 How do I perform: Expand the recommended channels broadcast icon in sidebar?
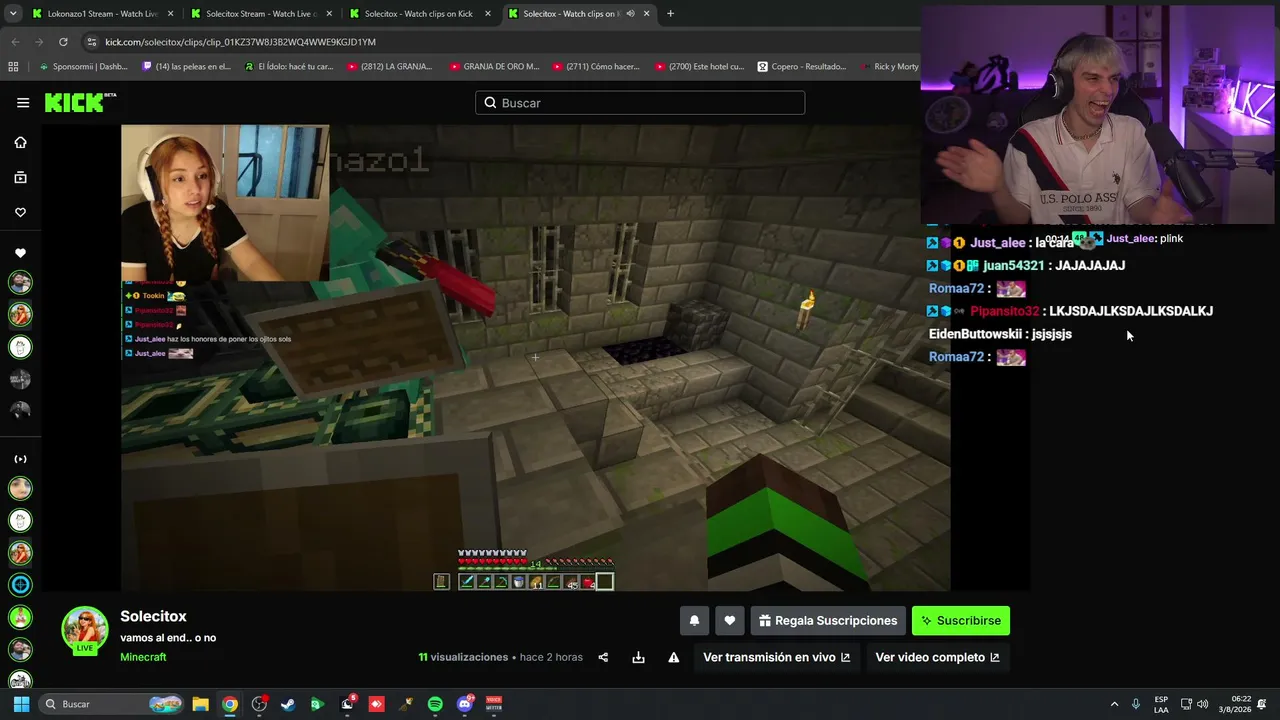pos(20,459)
